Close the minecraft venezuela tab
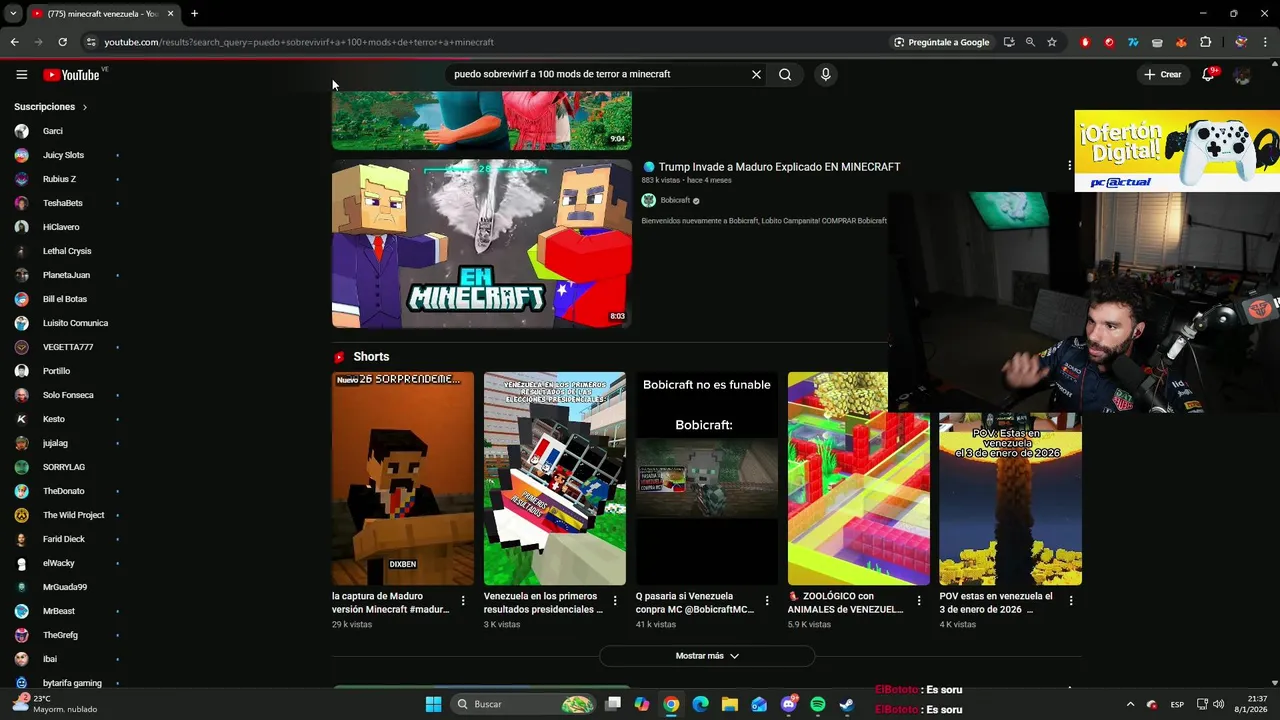The width and height of the screenshot is (1280, 720). tap(170, 14)
